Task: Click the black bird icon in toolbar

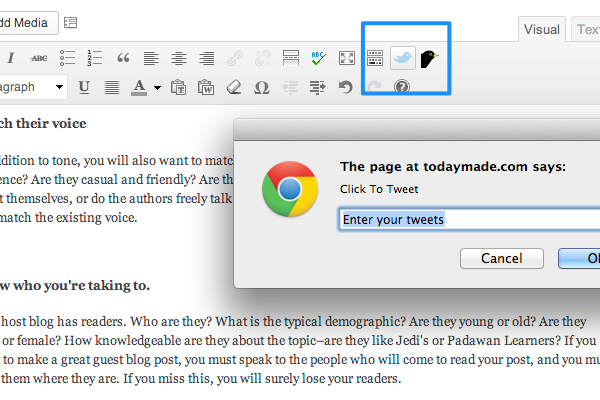Action: tap(430, 58)
